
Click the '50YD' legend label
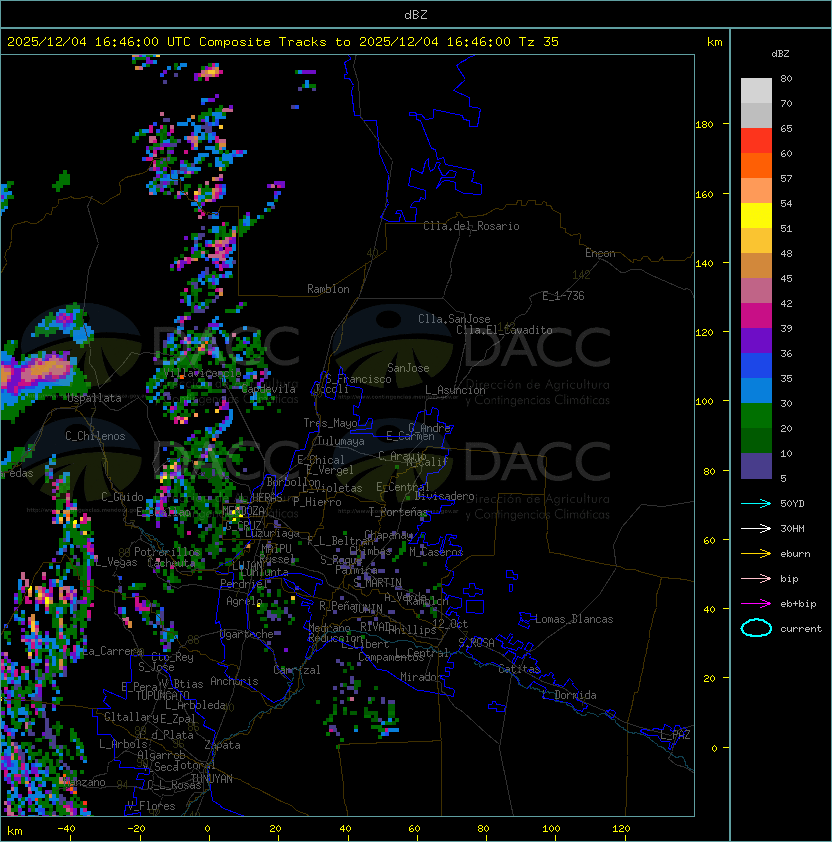point(792,504)
